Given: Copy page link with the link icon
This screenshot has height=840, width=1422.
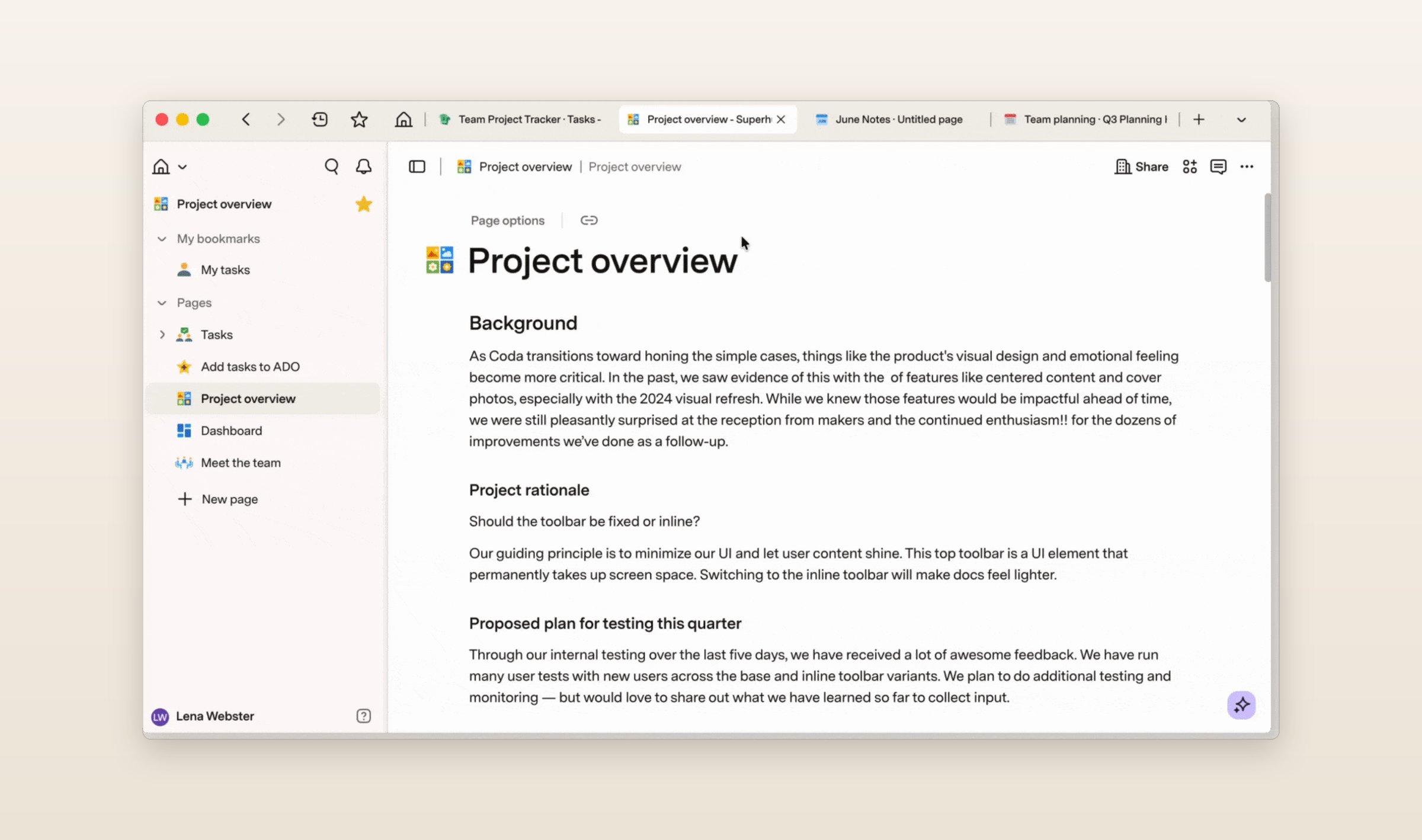Looking at the screenshot, I should 589,220.
